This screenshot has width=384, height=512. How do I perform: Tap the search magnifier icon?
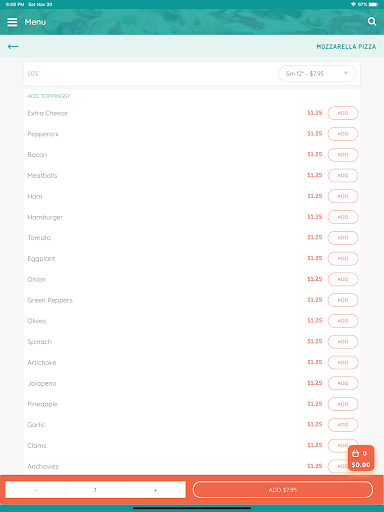point(372,22)
